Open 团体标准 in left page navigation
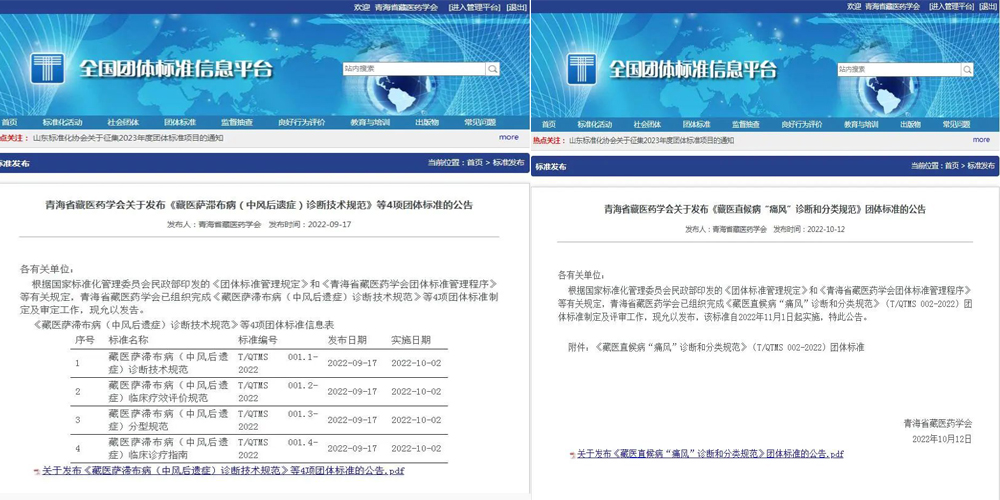This screenshot has height=500, width=1000. coord(180,122)
